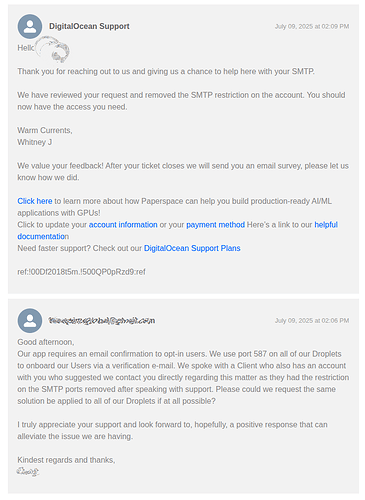Visit the DigitalOcean Support Plans link
The width and height of the screenshot is (365, 500).
192,248
